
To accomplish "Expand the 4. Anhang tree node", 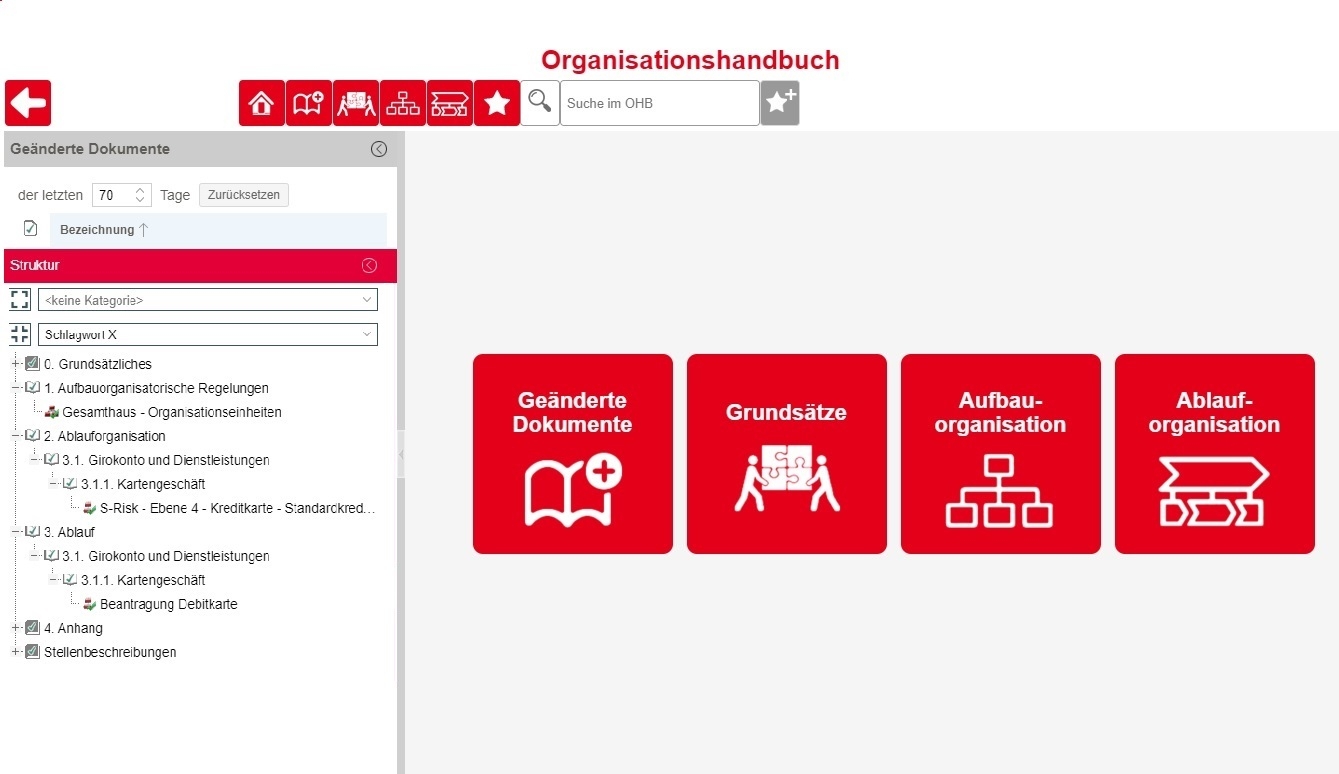I will (x=15, y=628).
